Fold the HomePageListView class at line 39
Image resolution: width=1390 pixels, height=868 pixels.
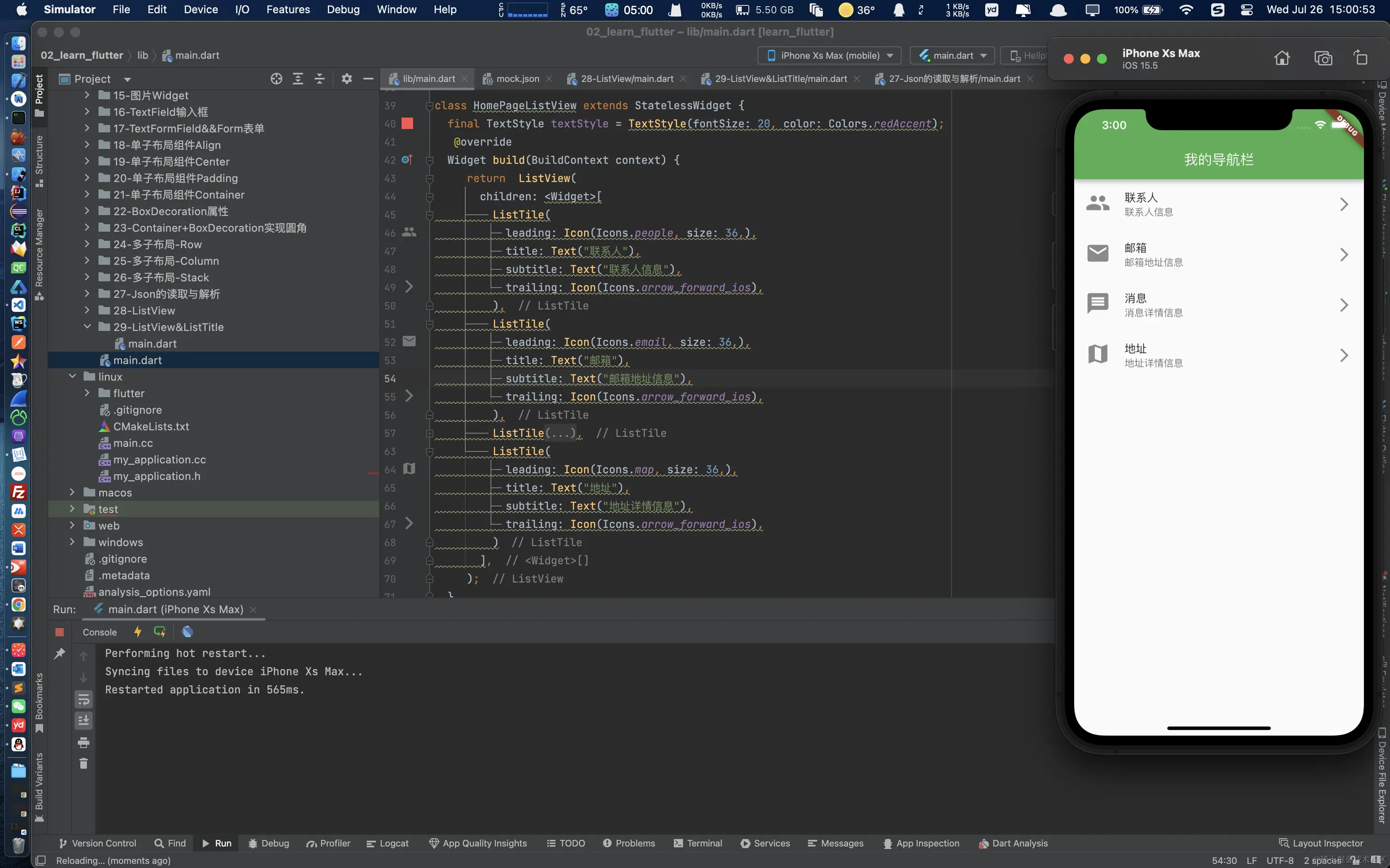click(x=429, y=106)
